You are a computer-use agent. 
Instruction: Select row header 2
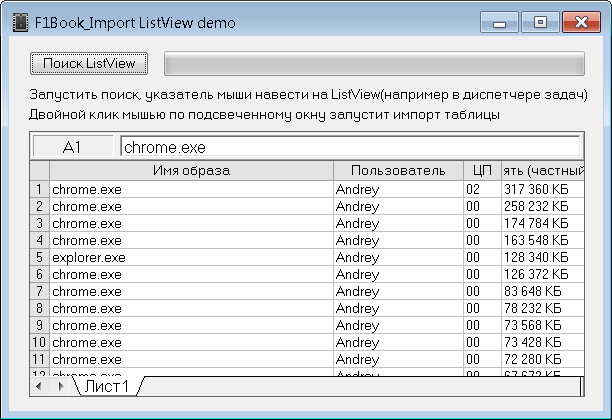tap(39, 206)
